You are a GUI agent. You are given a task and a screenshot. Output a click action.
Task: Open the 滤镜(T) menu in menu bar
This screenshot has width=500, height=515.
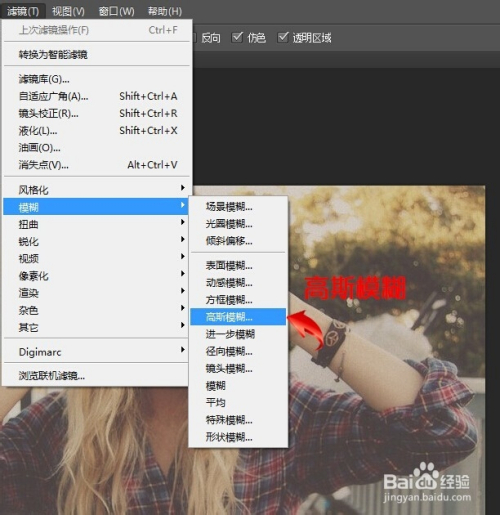pos(23,11)
